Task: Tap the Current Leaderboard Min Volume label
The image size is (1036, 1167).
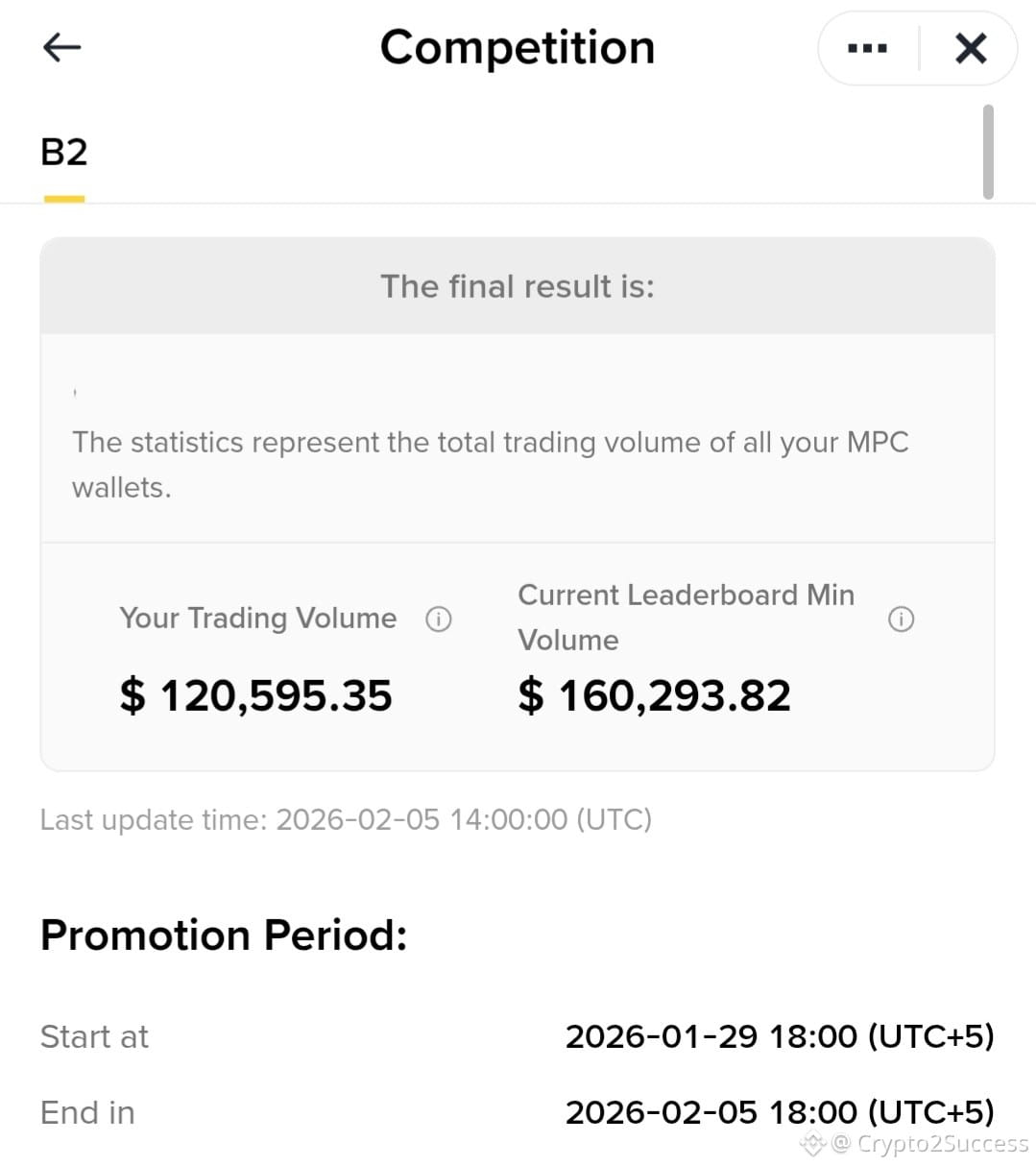Action: 687,618
